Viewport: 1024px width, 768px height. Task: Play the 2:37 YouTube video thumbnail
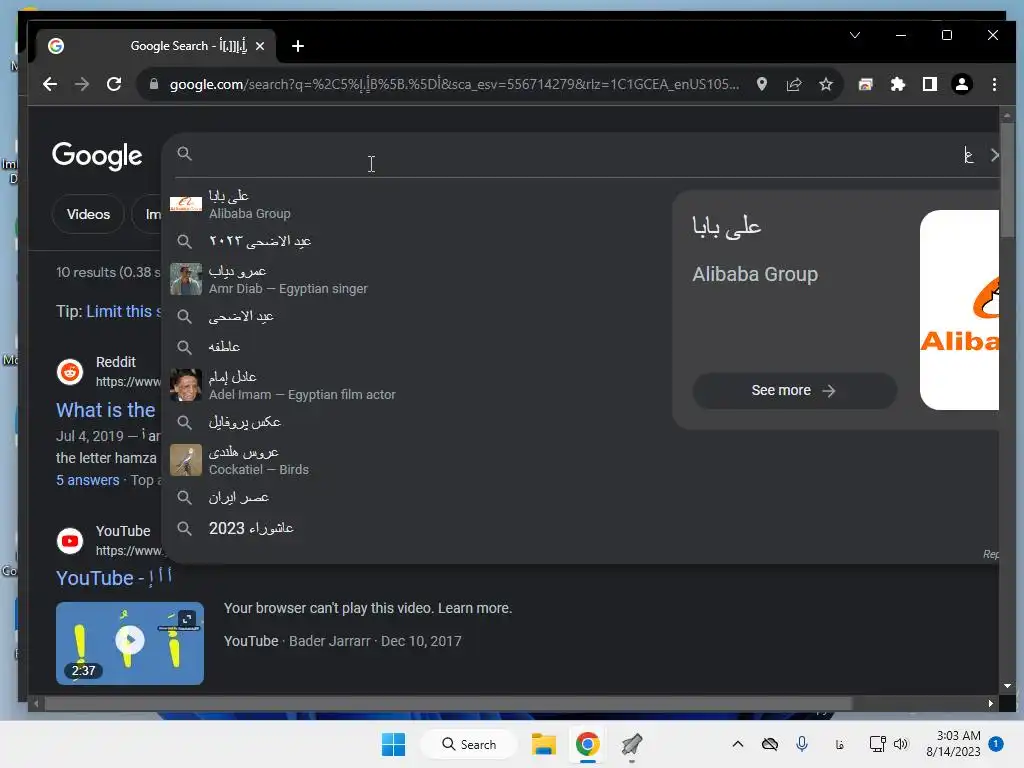pyautogui.click(x=130, y=643)
